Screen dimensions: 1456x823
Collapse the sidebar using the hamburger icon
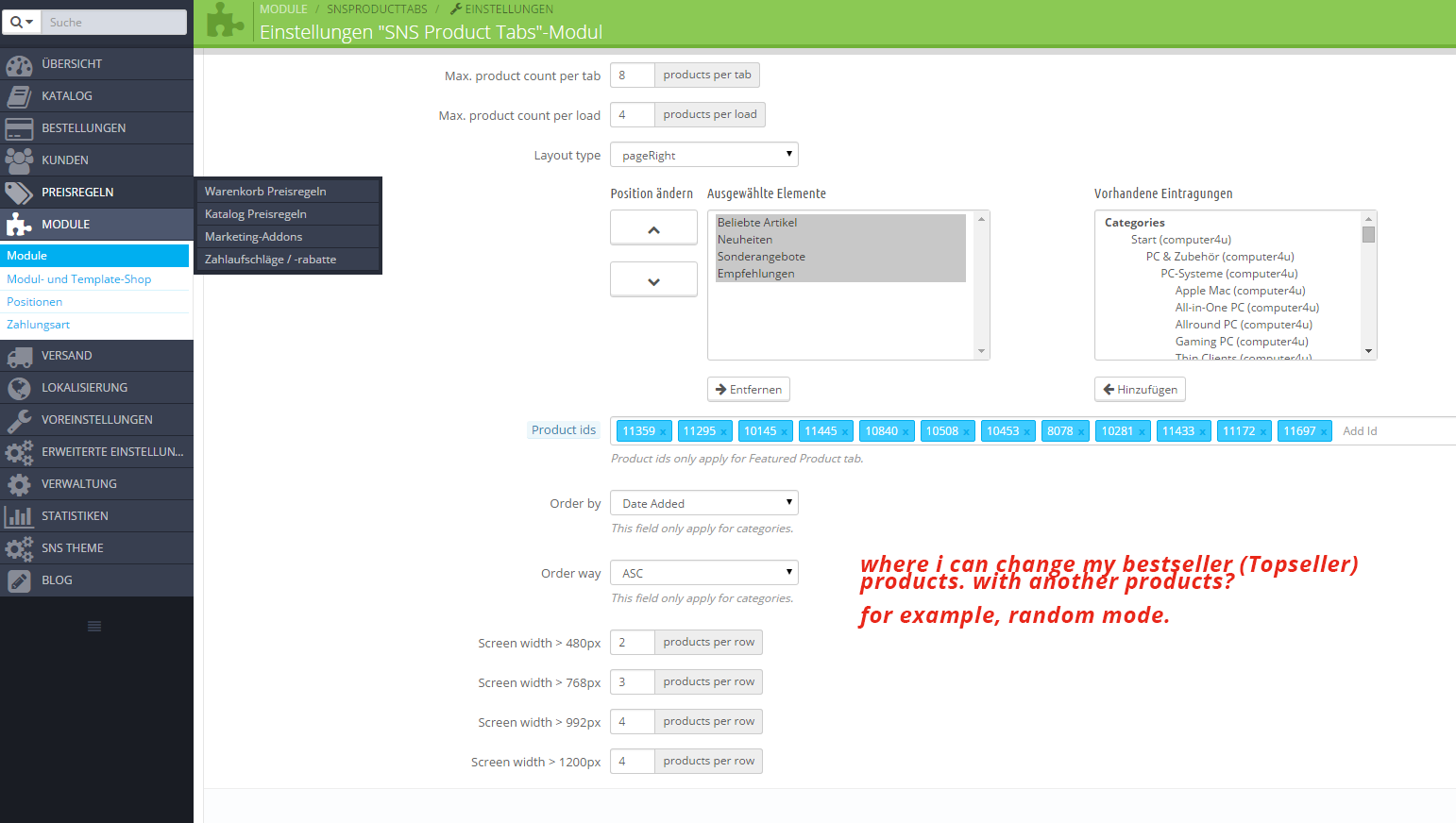point(94,627)
